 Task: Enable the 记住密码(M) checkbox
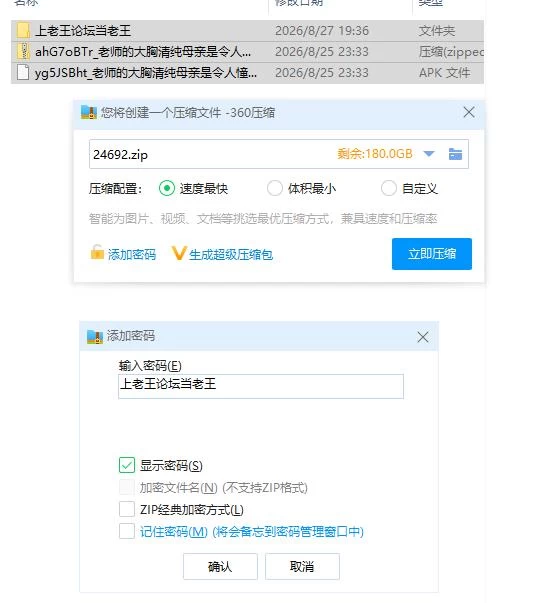pyautogui.click(x=127, y=531)
